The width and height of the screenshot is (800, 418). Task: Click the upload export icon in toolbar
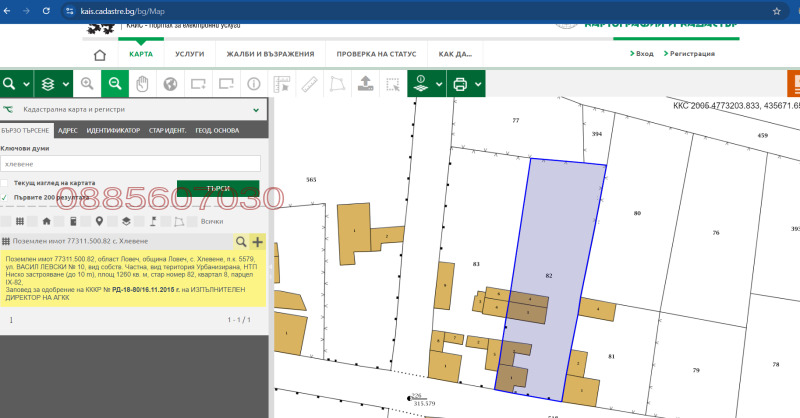[365, 84]
